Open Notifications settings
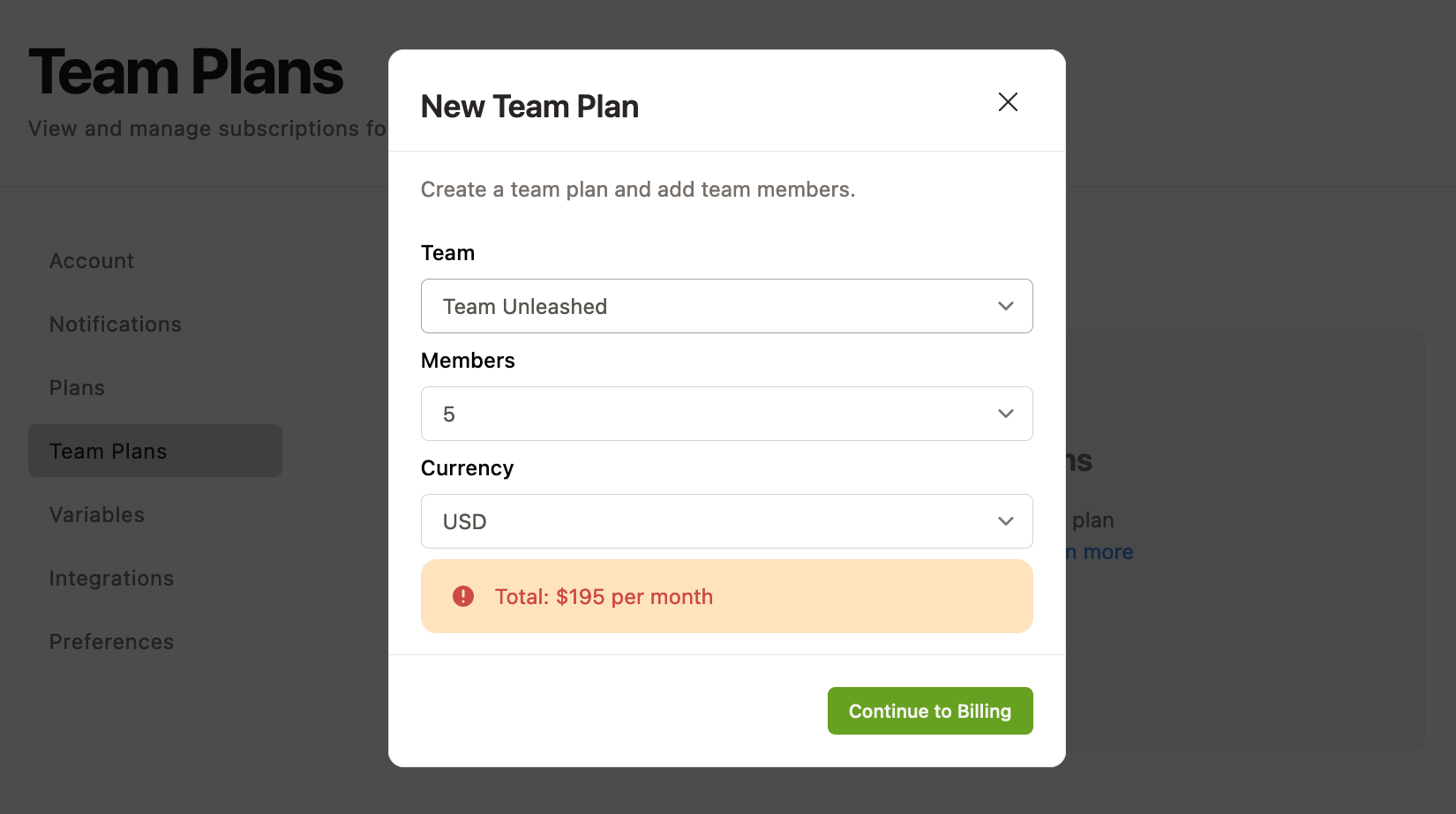This screenshot has width=1456, height=814. tap(115, 324)
